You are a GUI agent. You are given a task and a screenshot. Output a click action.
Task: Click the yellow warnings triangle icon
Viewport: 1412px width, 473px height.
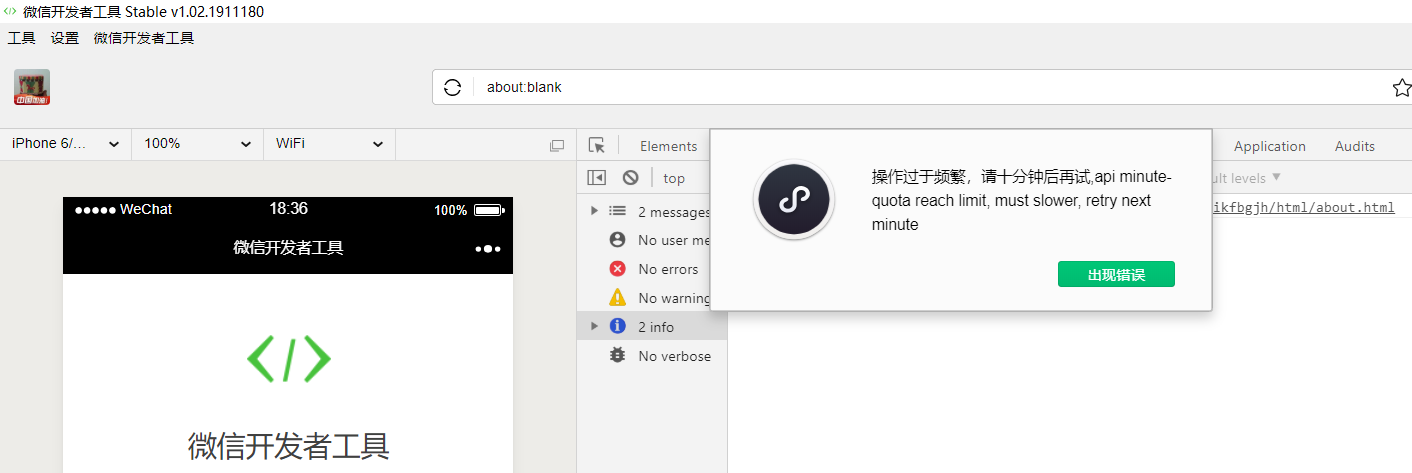click(x=617, y=298)
